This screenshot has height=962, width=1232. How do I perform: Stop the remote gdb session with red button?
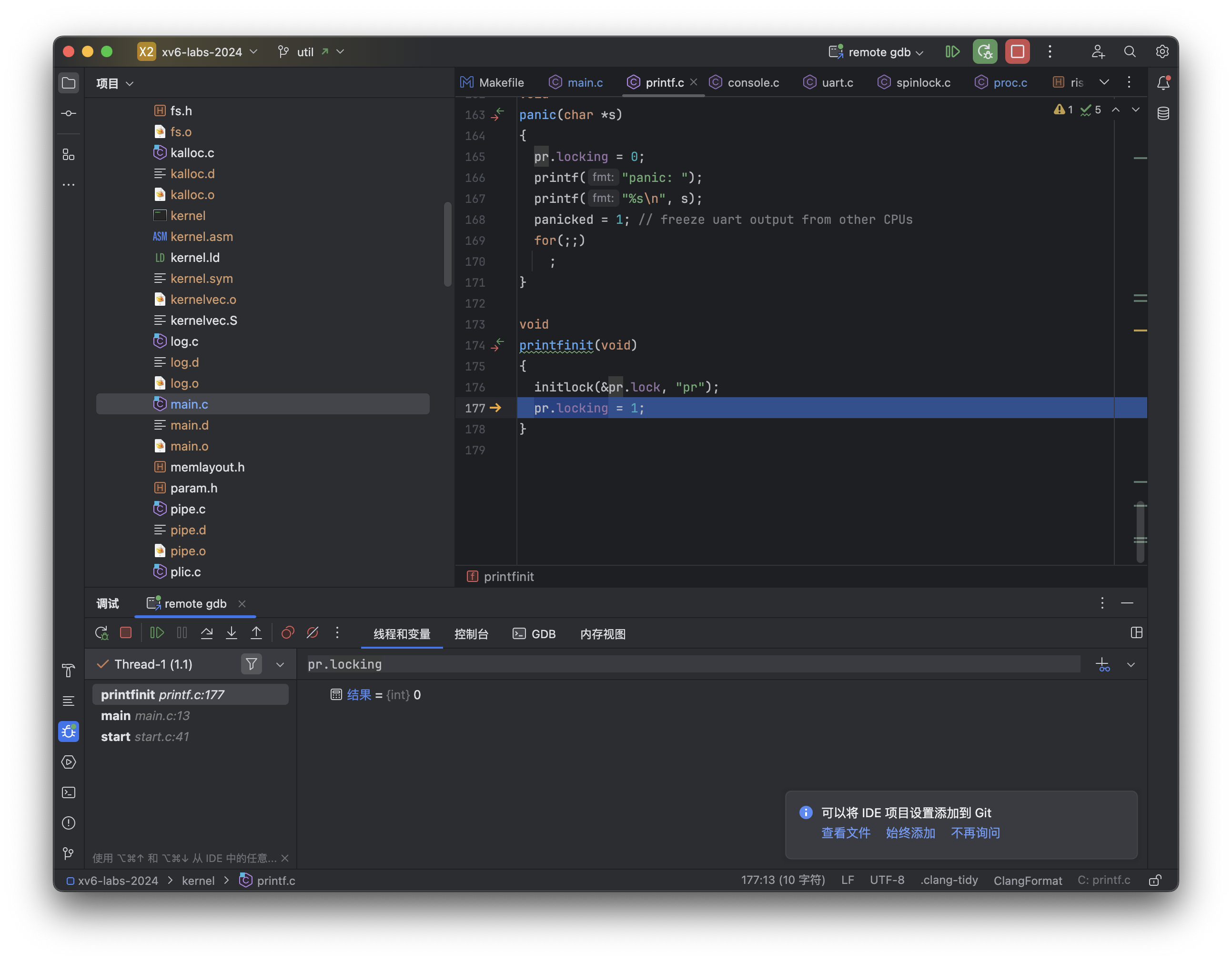[1017, 52]
